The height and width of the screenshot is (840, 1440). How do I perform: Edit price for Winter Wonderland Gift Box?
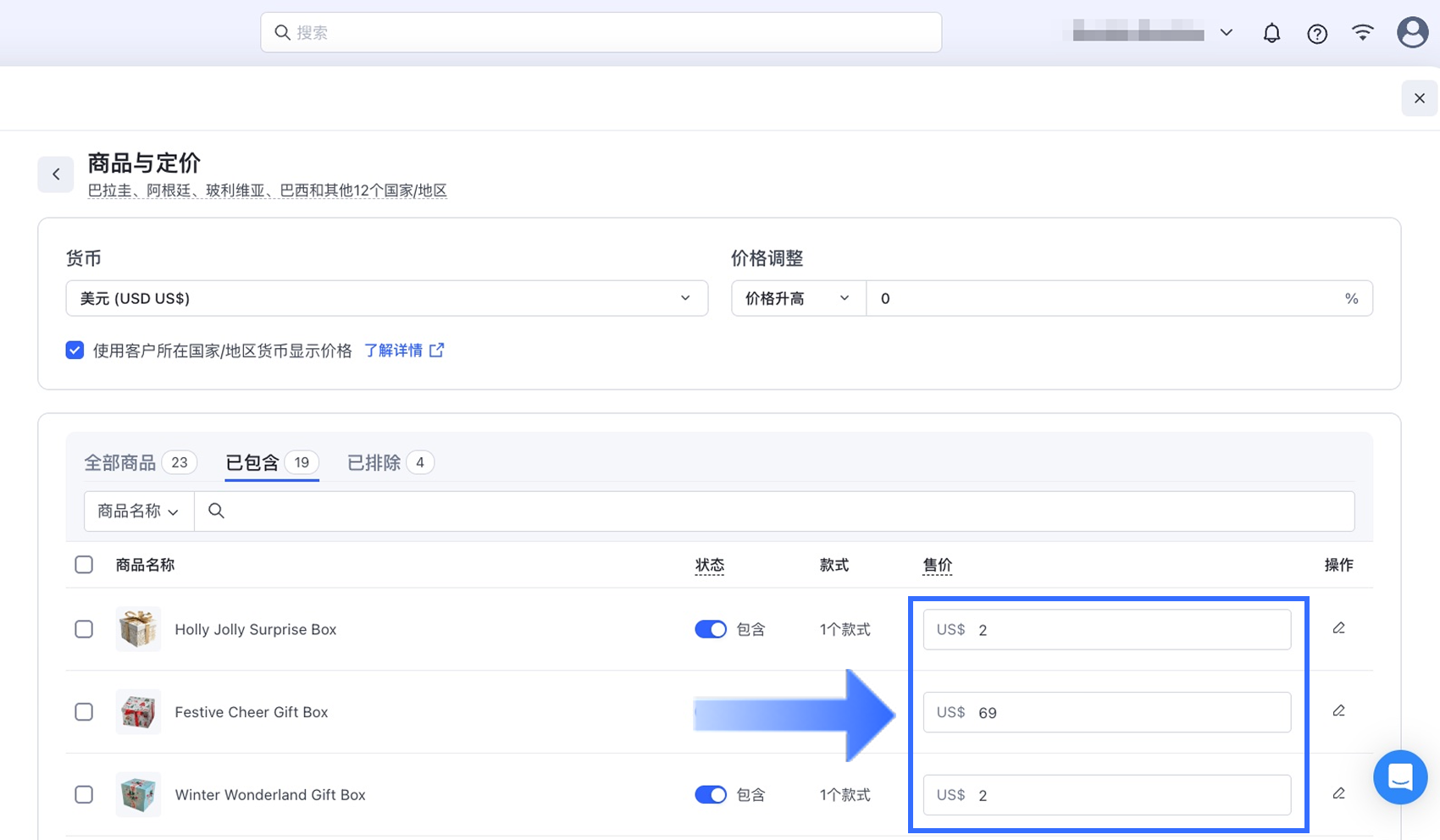pos(1338,794)
